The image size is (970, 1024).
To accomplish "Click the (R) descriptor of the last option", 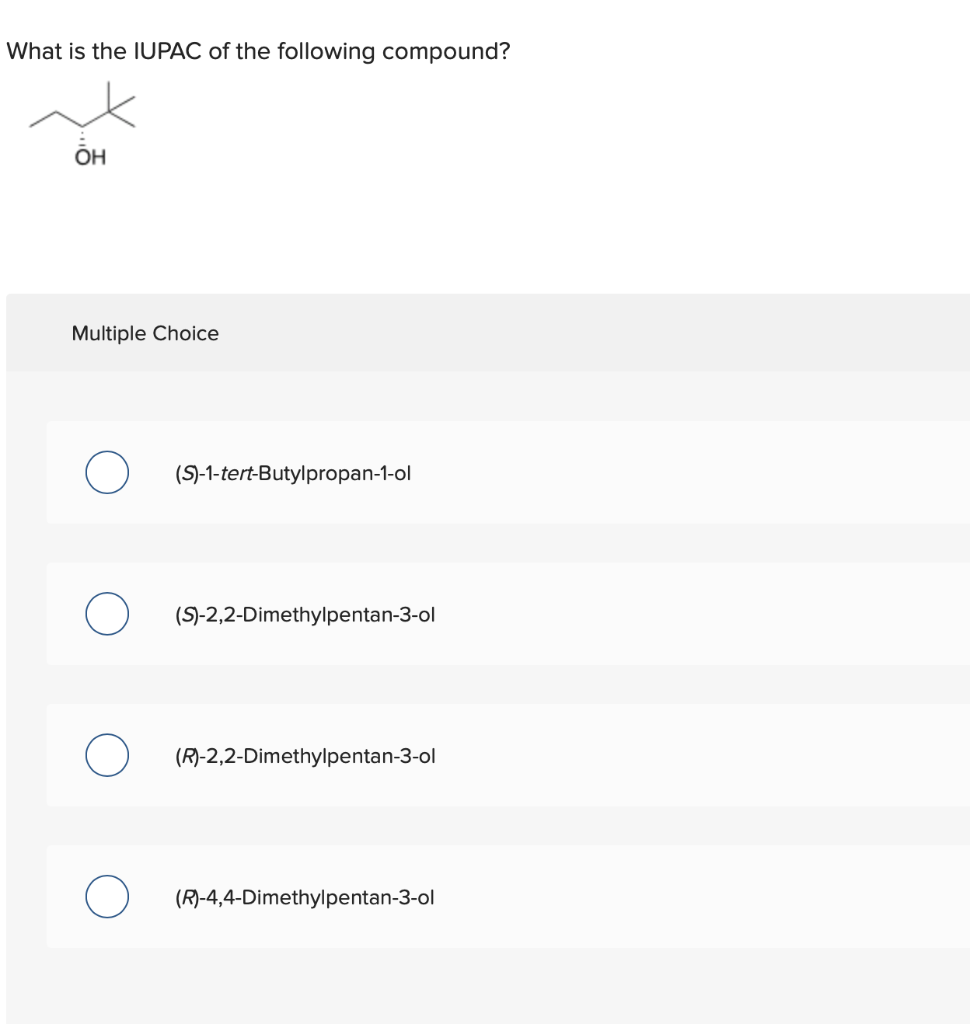I will 184,897.
